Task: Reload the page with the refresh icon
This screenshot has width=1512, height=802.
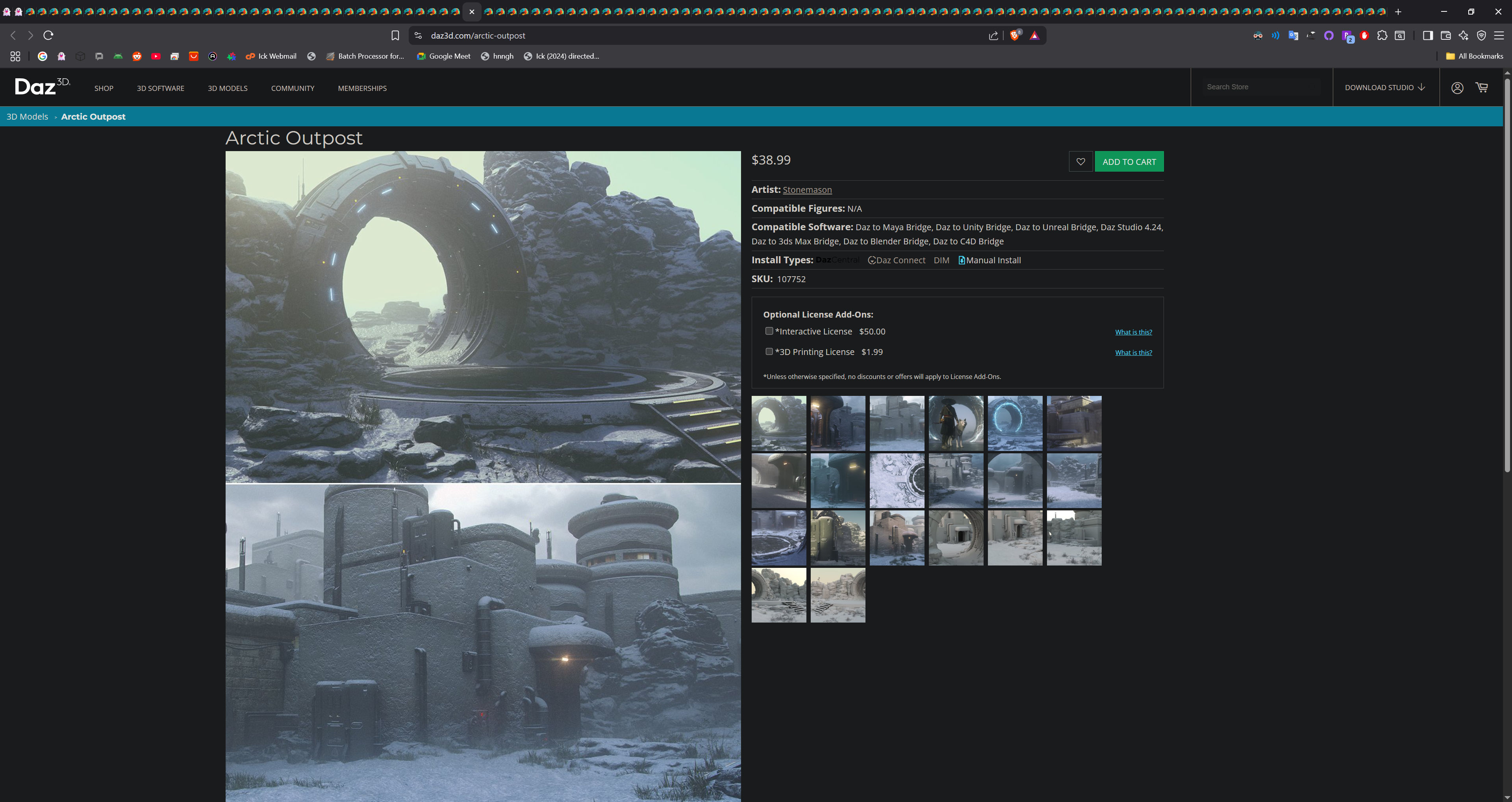Action: point(49,35)
